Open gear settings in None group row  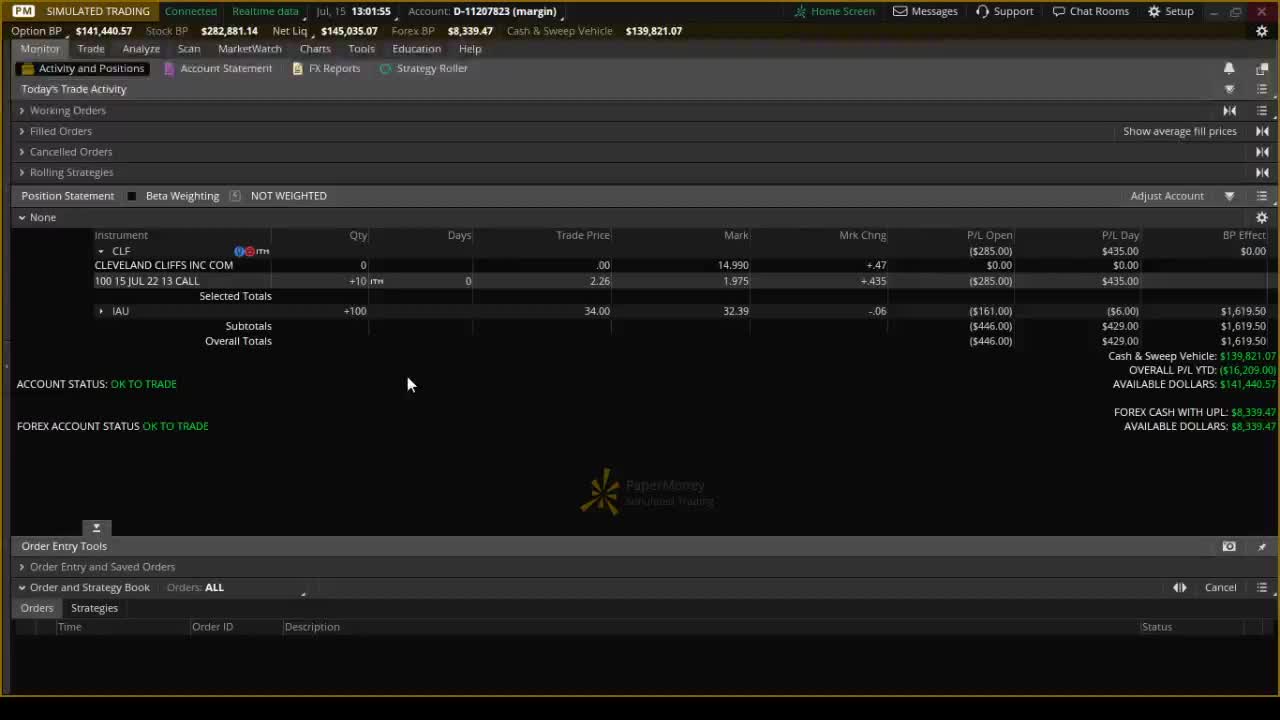click(1262, 217)
